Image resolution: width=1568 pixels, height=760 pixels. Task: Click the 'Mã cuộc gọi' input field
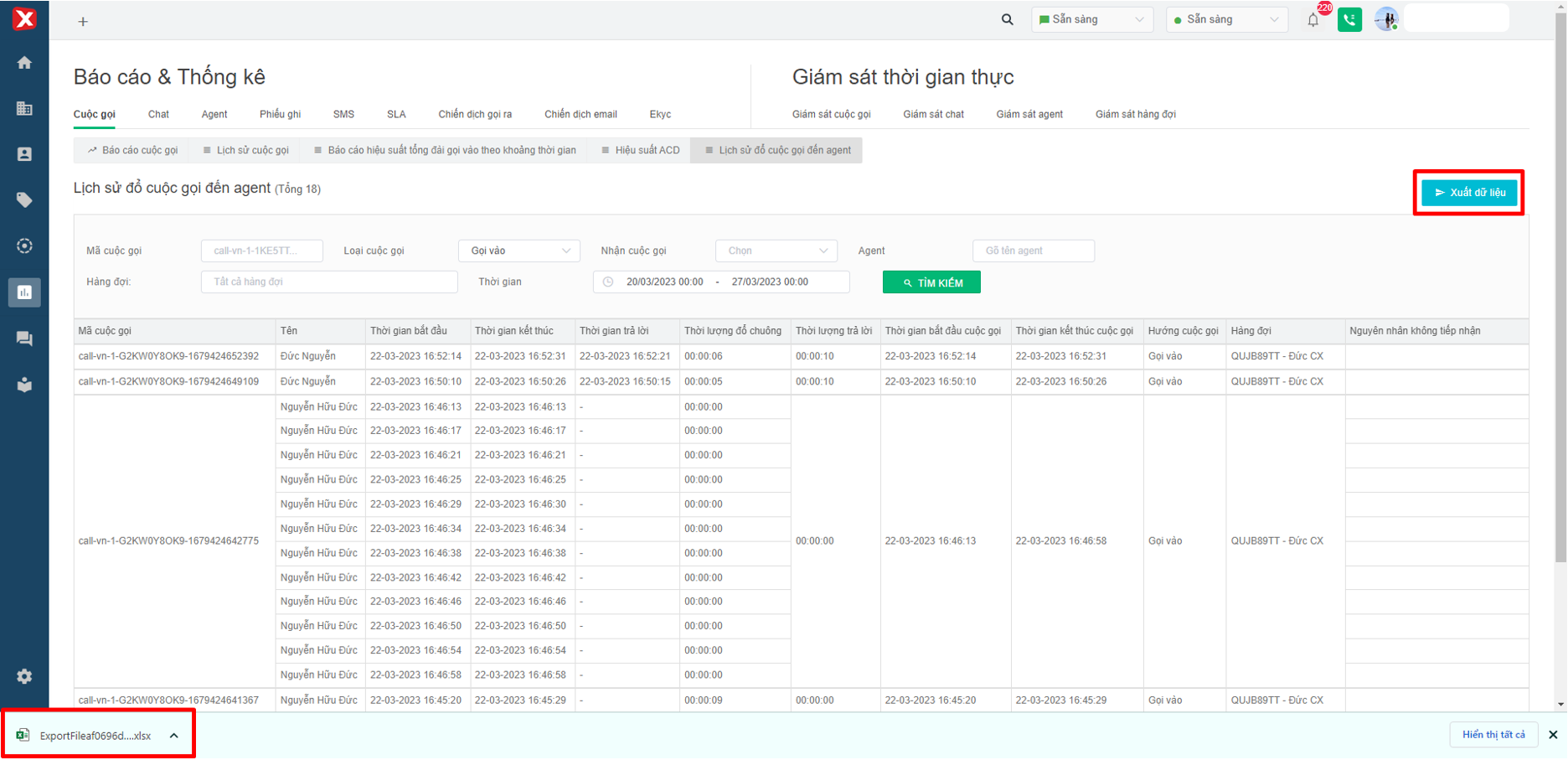point(261,251)
